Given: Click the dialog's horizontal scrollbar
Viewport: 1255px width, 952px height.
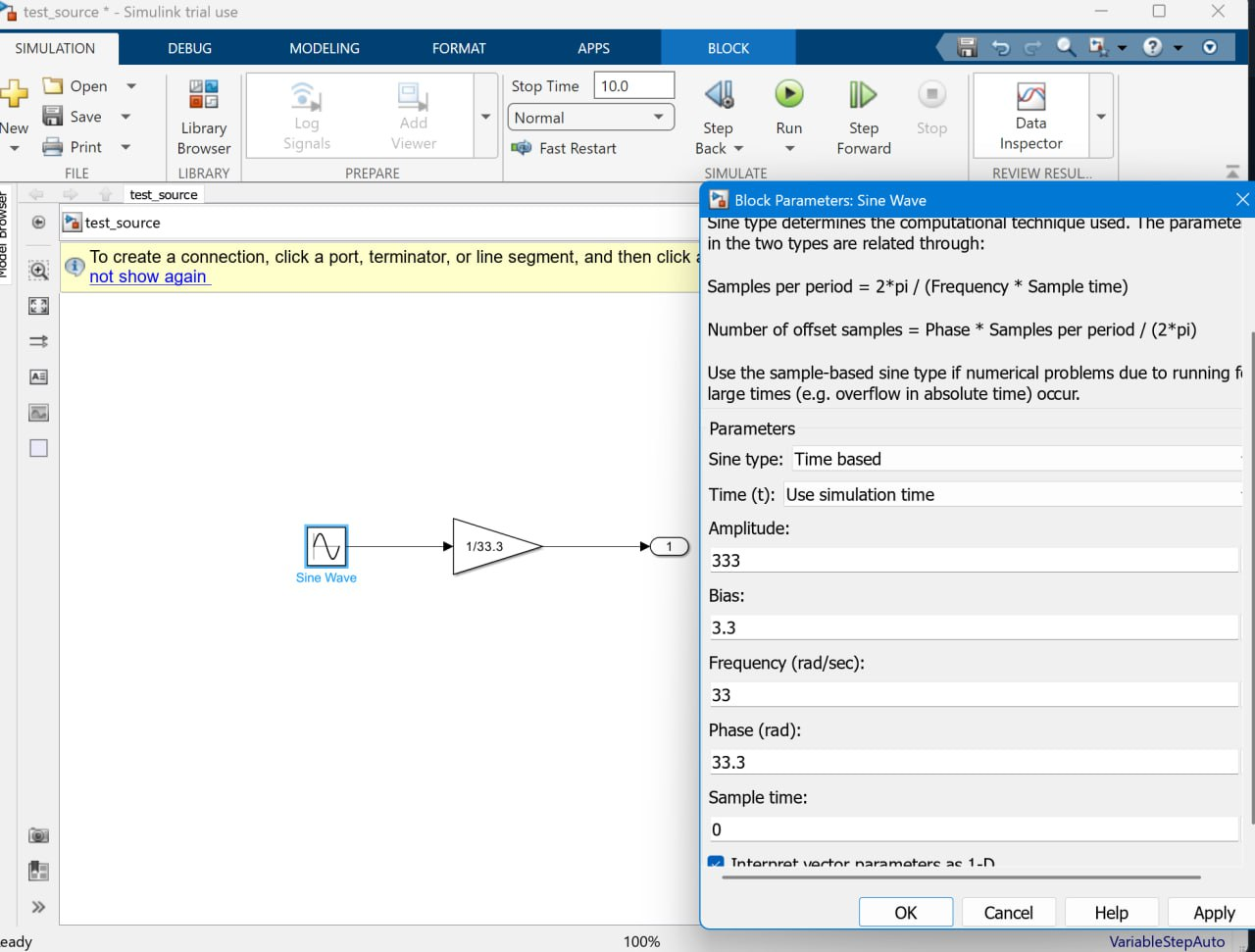Looking at the screenshot, I should [961, 877].
